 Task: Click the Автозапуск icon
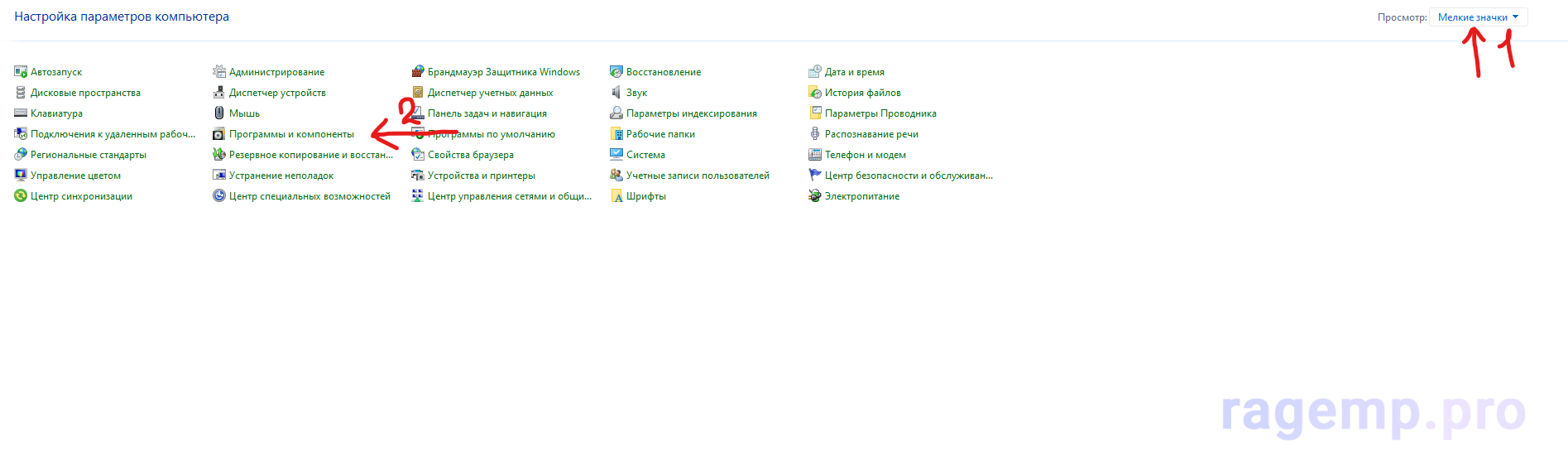[x=21, y=72]
